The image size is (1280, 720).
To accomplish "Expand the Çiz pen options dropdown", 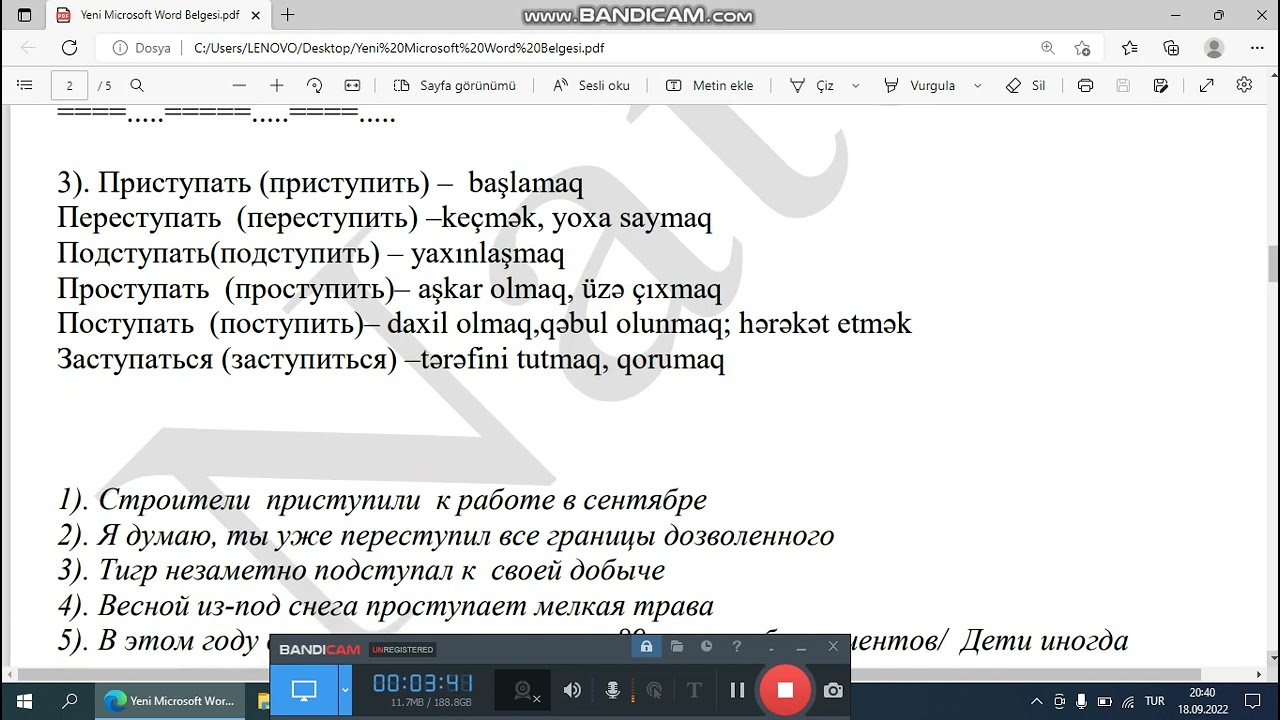I will [x=856, y=86].
